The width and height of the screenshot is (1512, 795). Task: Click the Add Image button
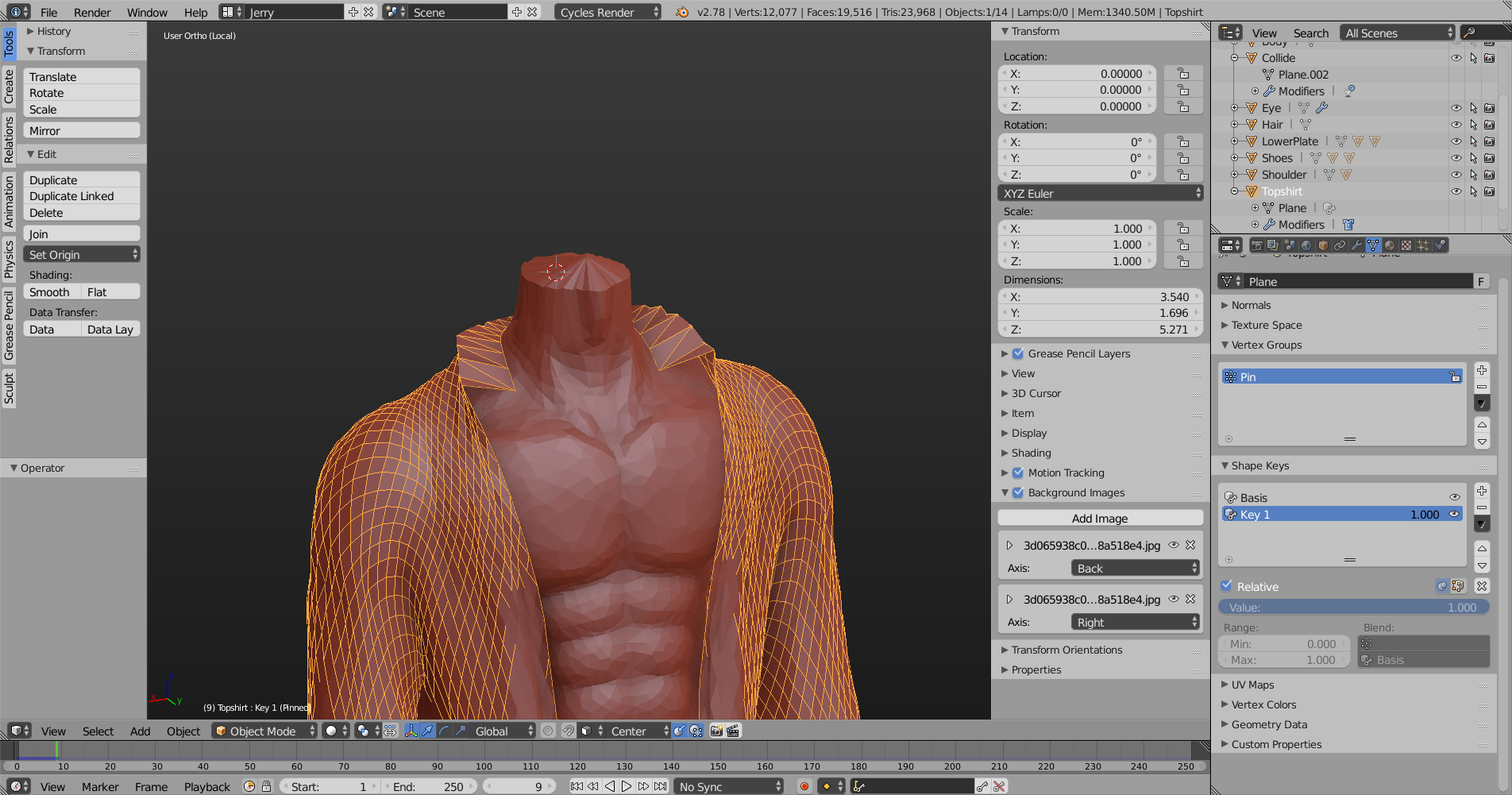pyautogui.click(x=1100, y=518)
